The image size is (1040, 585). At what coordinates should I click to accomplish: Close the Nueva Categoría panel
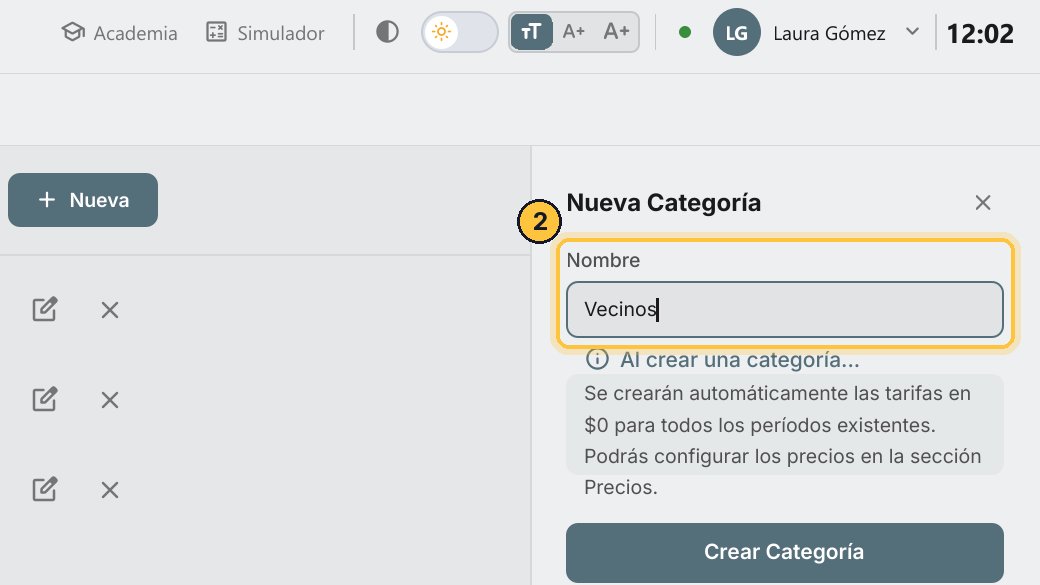tap(983, 202)
